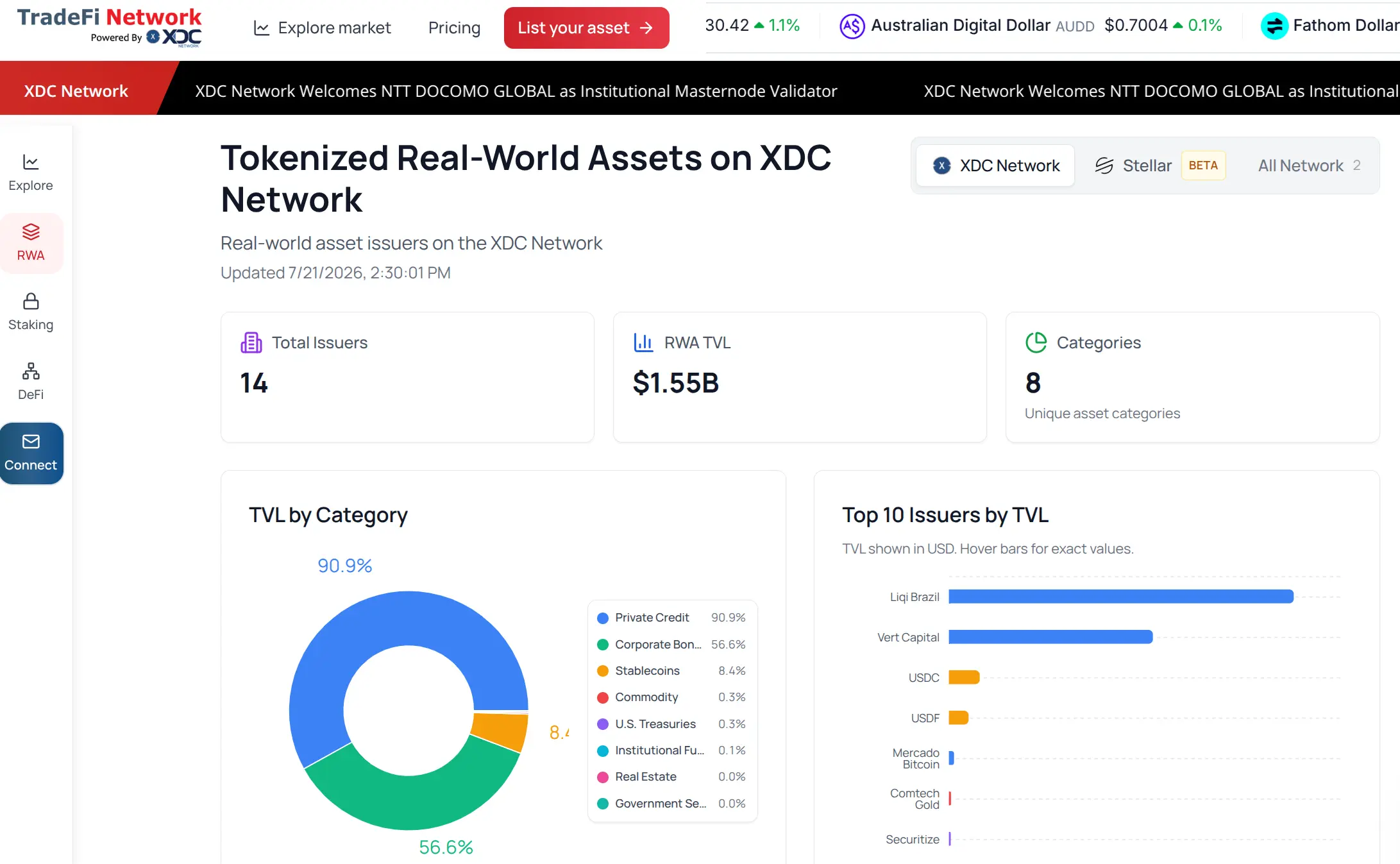Switch to the XDC Network tab

pyautogui.click(x=995, y=165)
